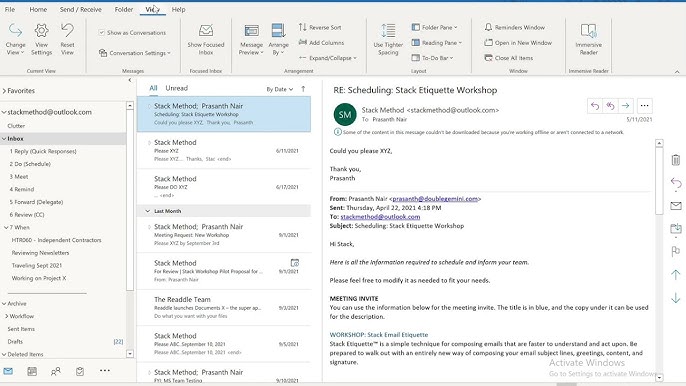
Task: Click the prasanth@doublegemini.com email link
Action: pyautogui.click(x=435, y=199)
